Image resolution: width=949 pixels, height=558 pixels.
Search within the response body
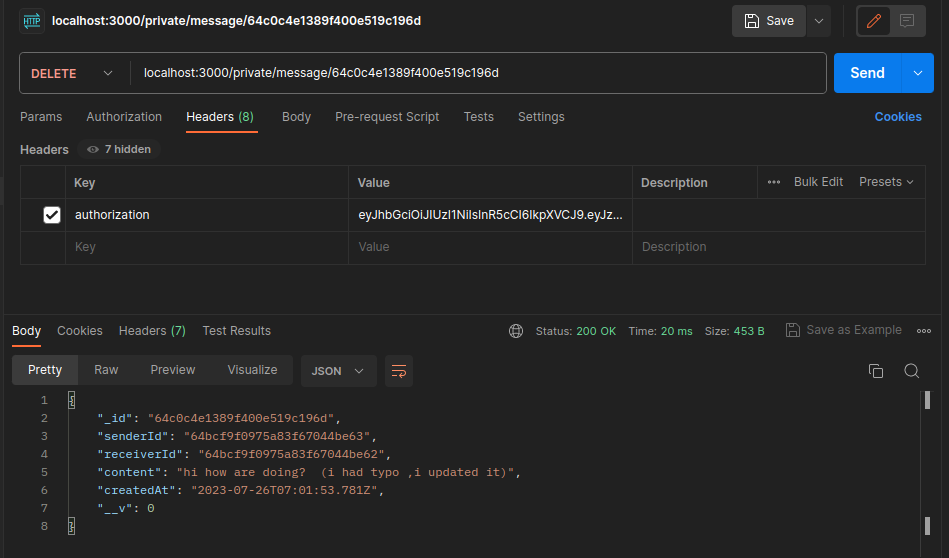(x=911, y=371)
